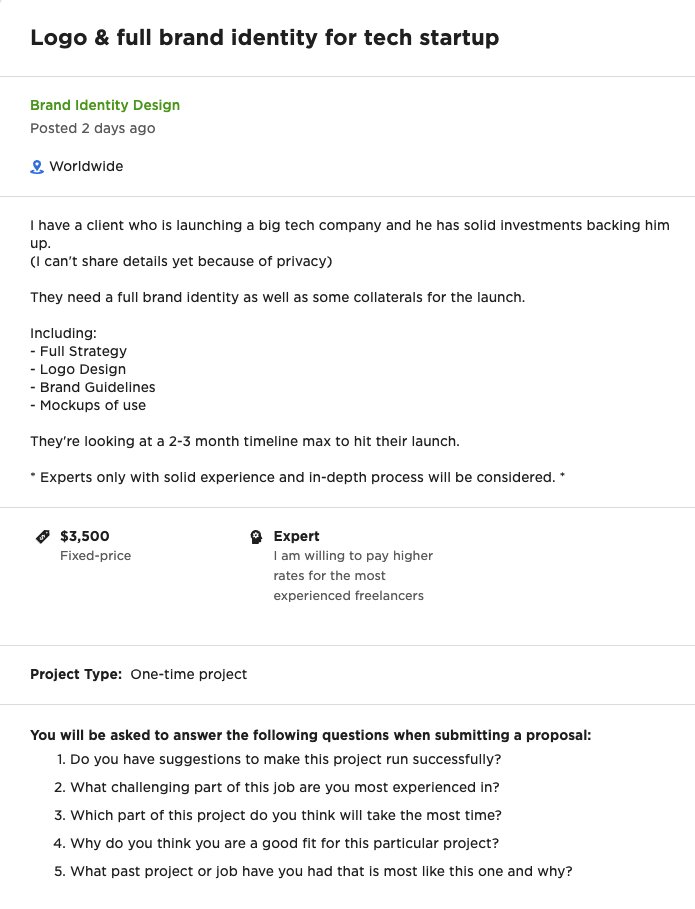
Task: Click the Mockups of use bullet line
Action: pyautogui.click(x=88, y=405)
